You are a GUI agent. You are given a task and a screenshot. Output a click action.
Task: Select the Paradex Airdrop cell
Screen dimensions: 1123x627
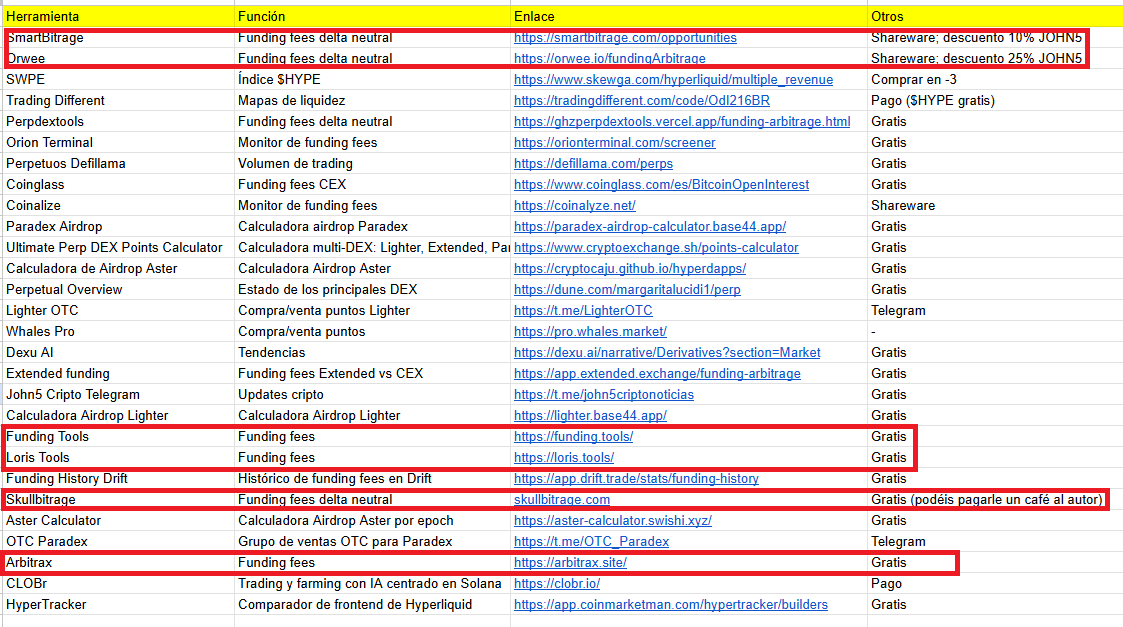coord(118,226)
